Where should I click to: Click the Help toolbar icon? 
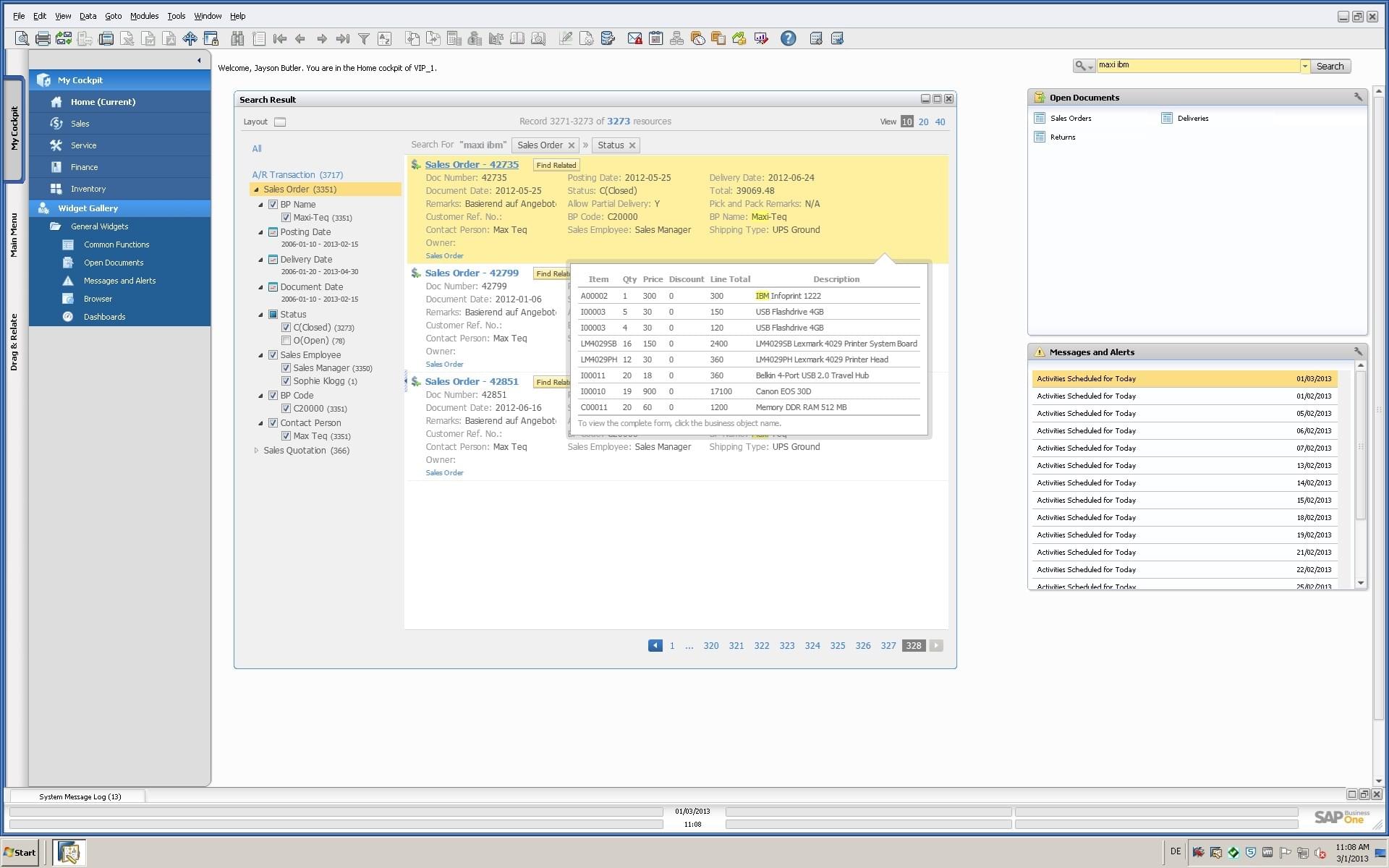pyautogui.click(x=788, y=38)
